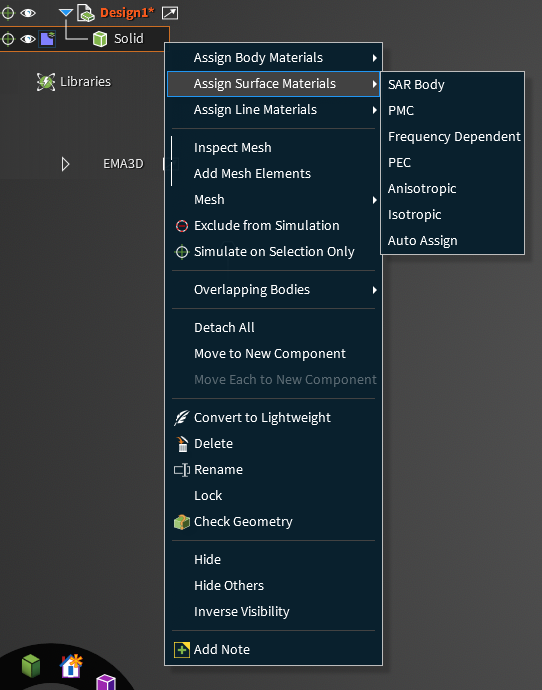Choose Hide Others

point(273,585)
